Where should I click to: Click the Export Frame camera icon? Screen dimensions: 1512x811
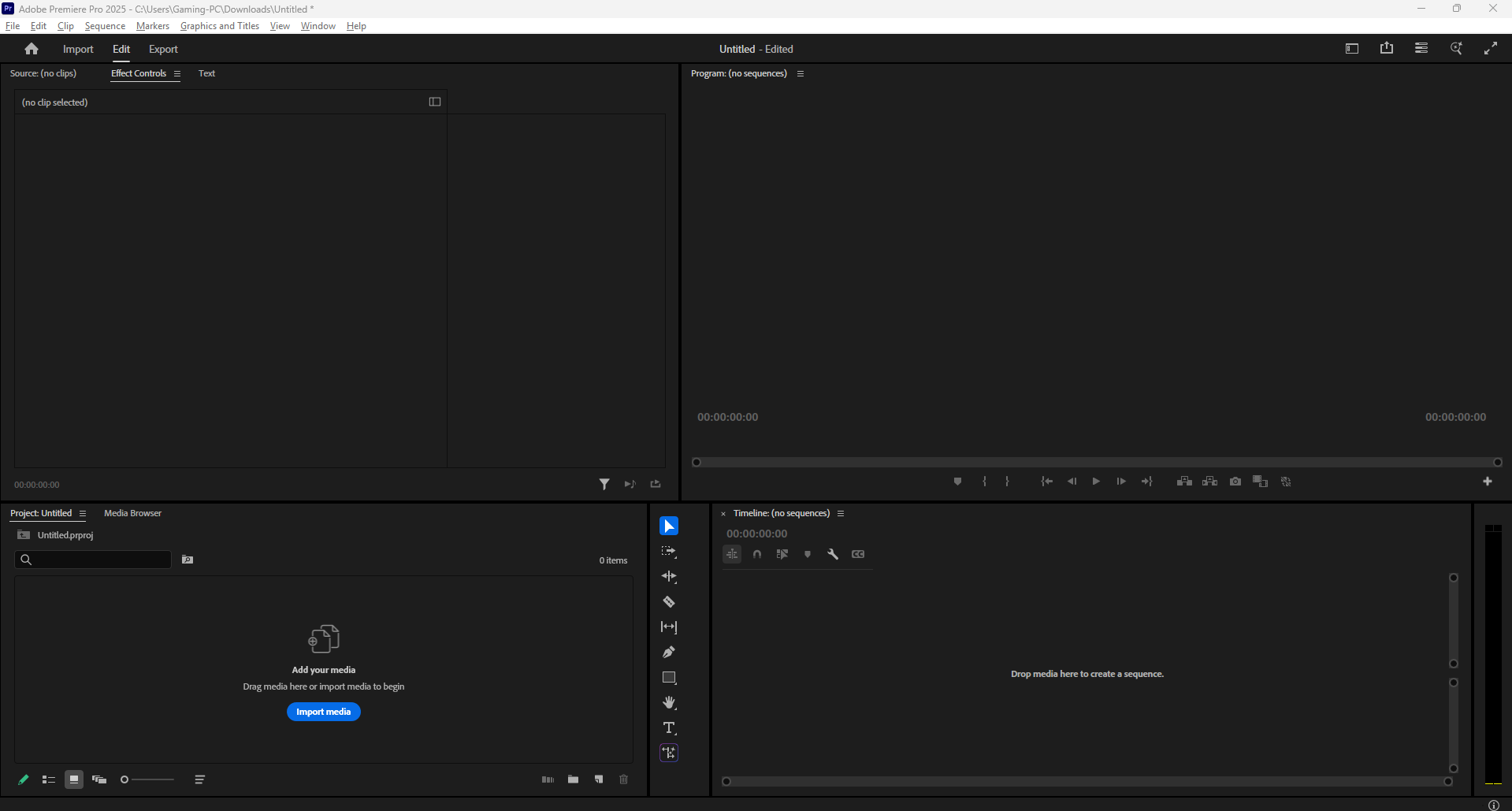pos(1235,482)
